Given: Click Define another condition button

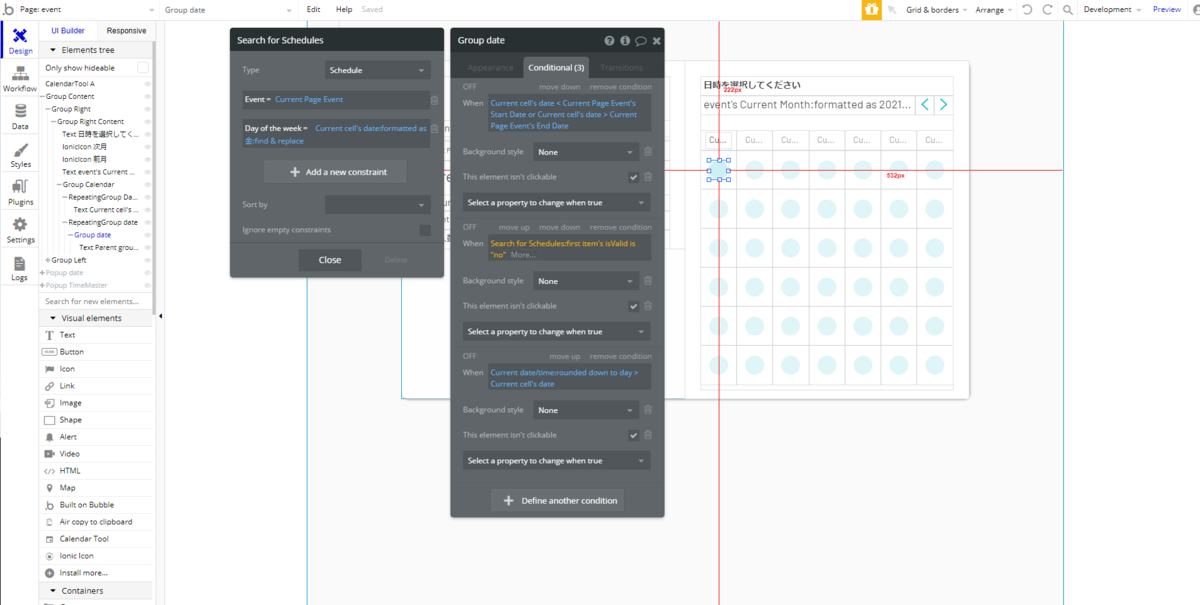Looking at the screenshot, I should pos(558,500).
